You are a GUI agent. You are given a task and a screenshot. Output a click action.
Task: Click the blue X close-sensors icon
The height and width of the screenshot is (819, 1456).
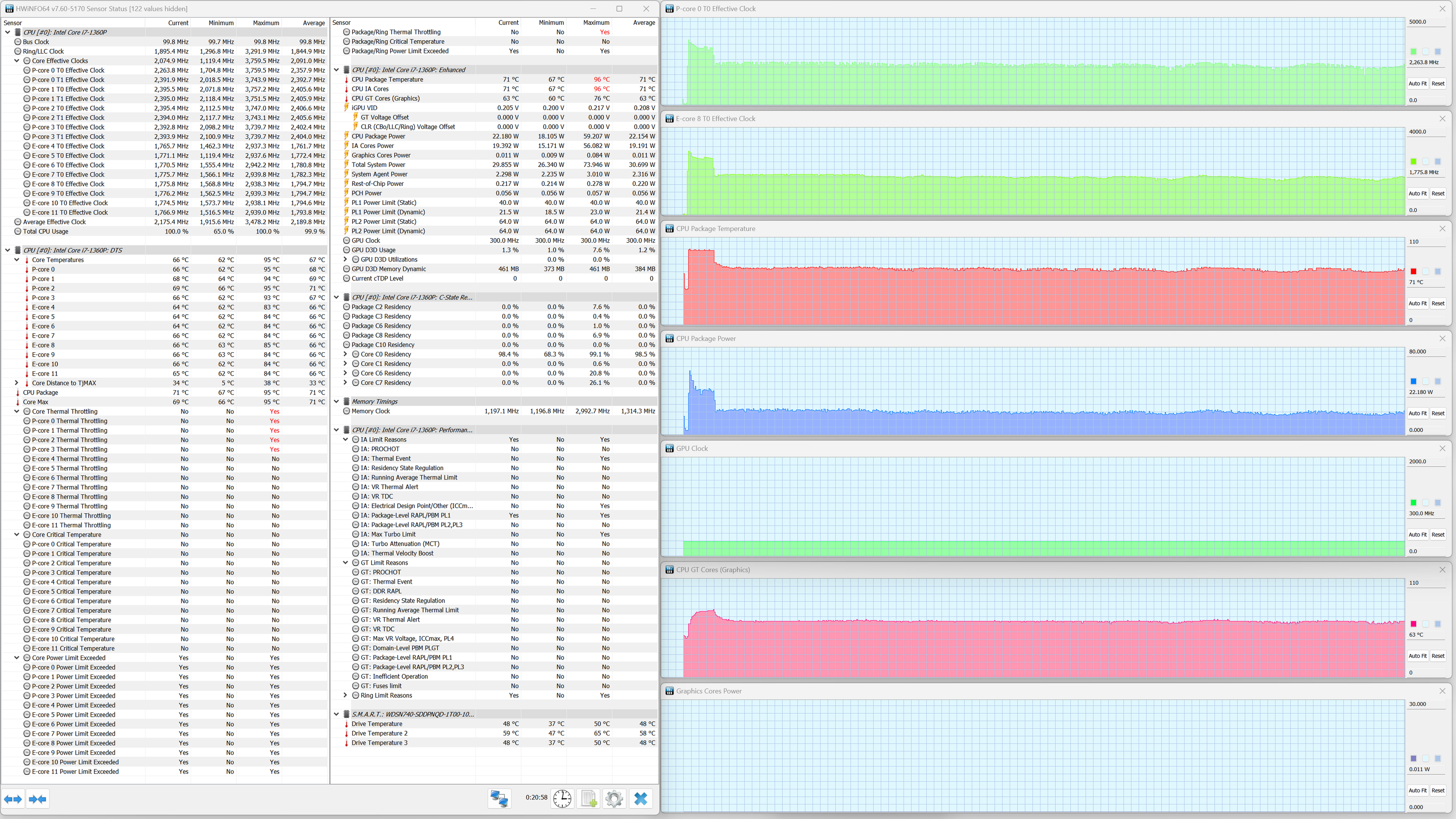[x=640, y=798]
